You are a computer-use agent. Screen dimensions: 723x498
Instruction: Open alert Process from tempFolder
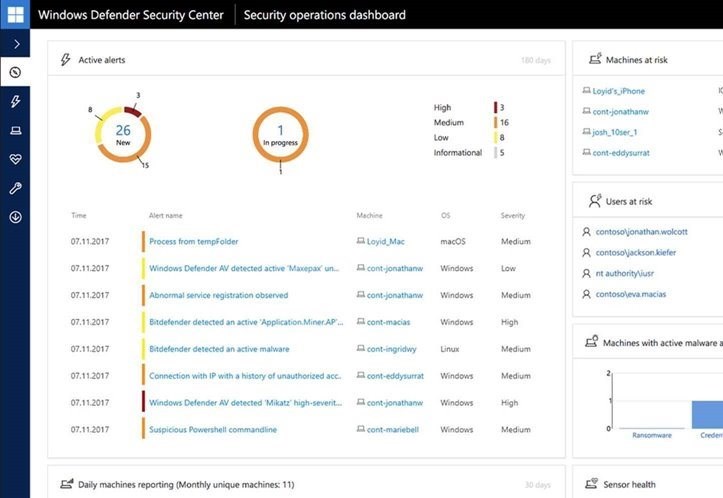pyautogui.click(x=194, y=242)
